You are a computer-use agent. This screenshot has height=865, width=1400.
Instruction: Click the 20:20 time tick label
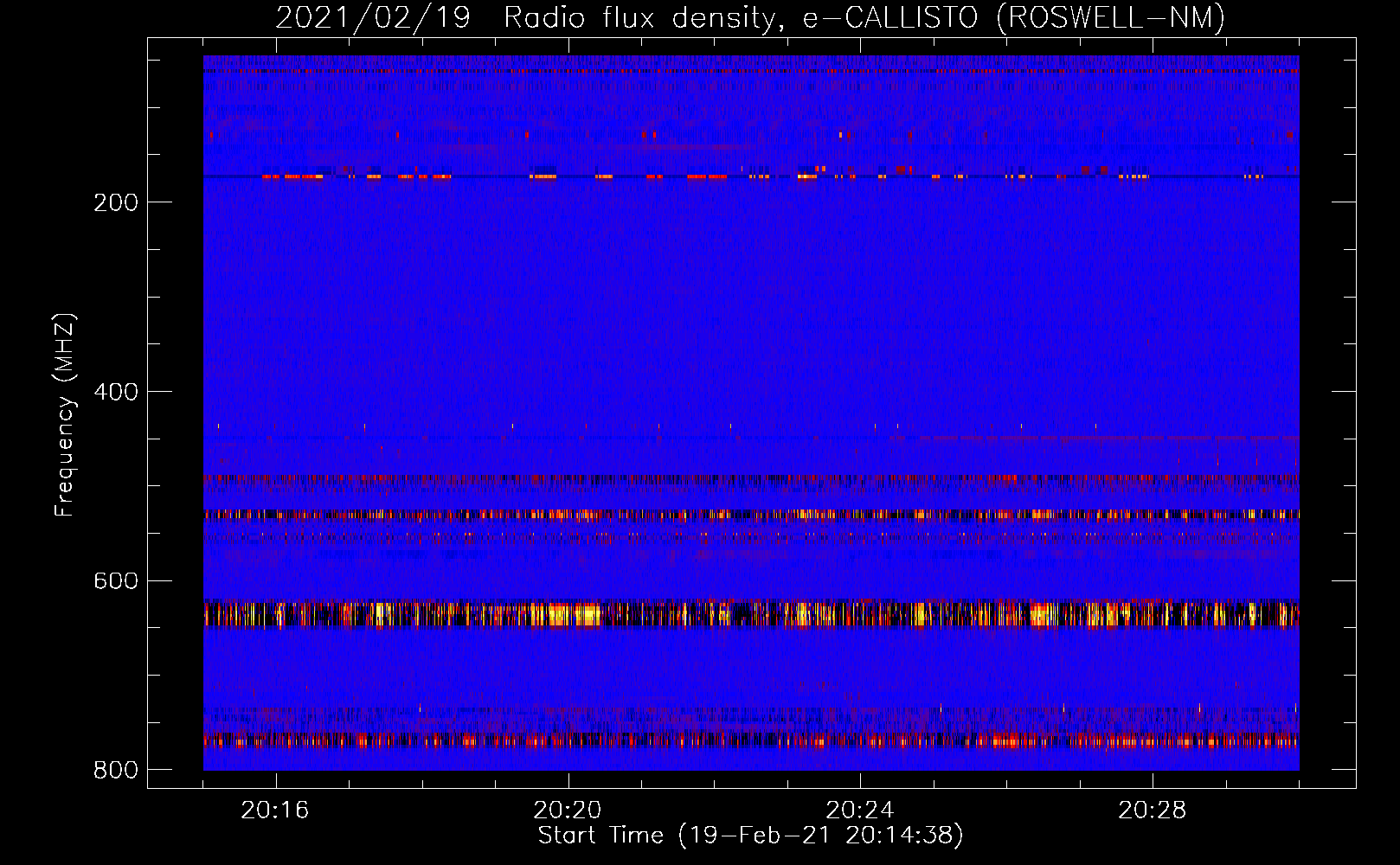[568, 811]
